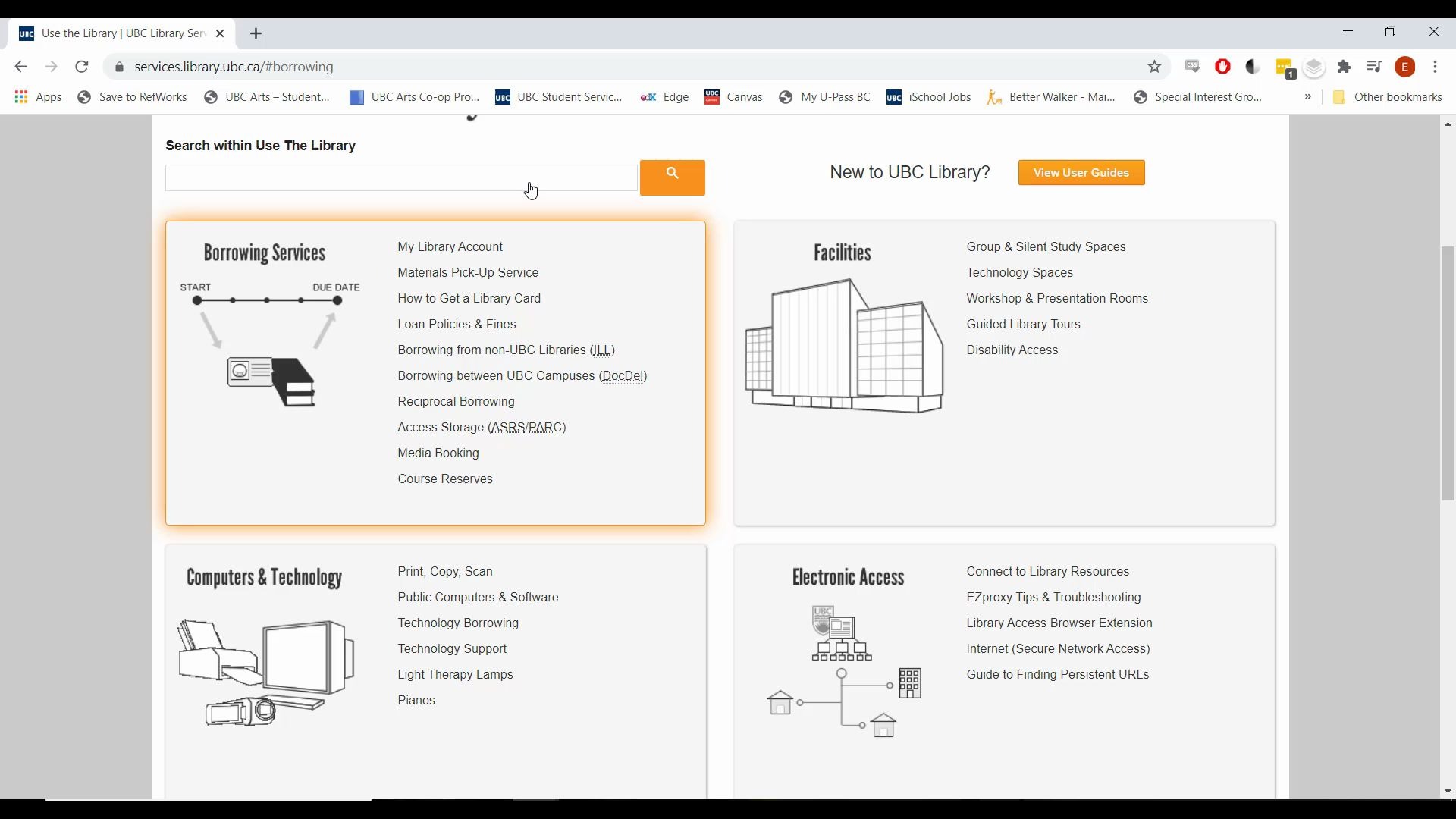Open the Reciprocal Borrowing link
The image size is (1456, 819).
(x=457, y=402)
